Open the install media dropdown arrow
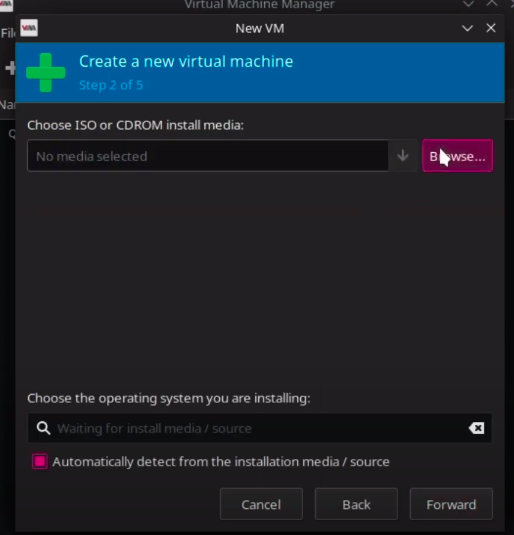This screenshot has width=514, height=535. tap(403, 156)
